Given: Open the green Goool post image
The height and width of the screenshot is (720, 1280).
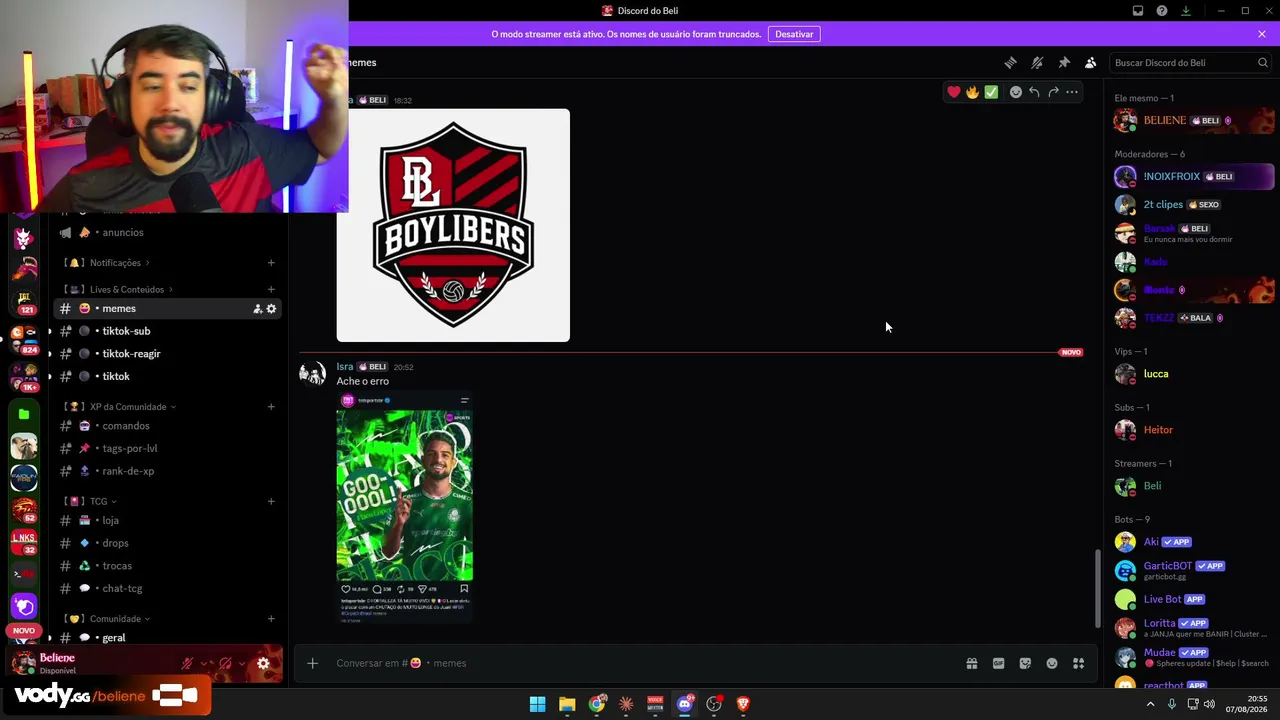Looking at the screenshot, I should click(405, 508).
